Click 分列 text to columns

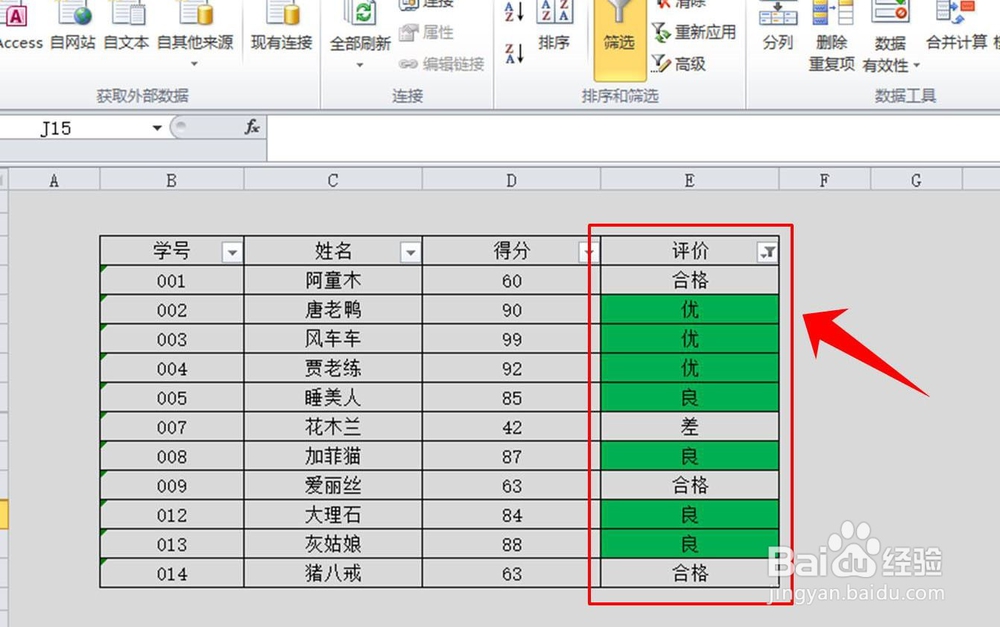click(x=778, y=26)
